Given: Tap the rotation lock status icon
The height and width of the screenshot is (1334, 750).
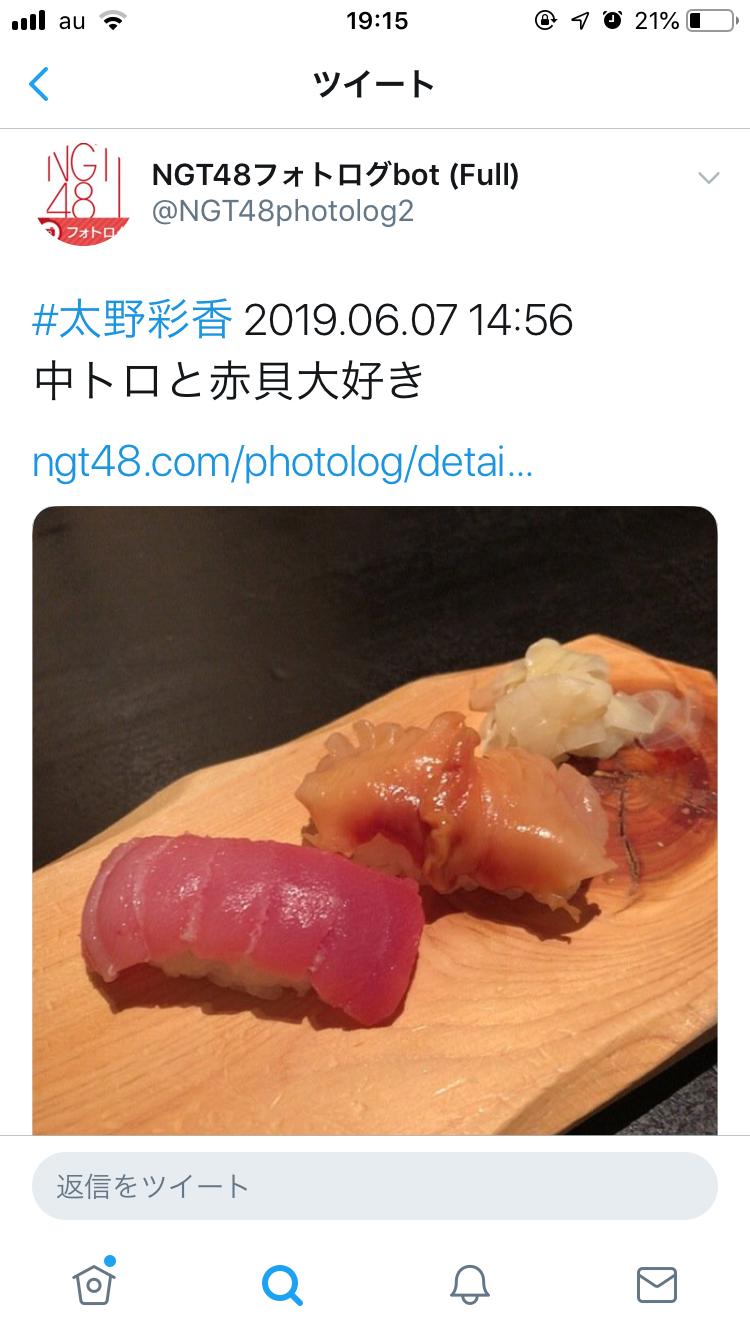Looking at the screenshot, I should [546, 21].
